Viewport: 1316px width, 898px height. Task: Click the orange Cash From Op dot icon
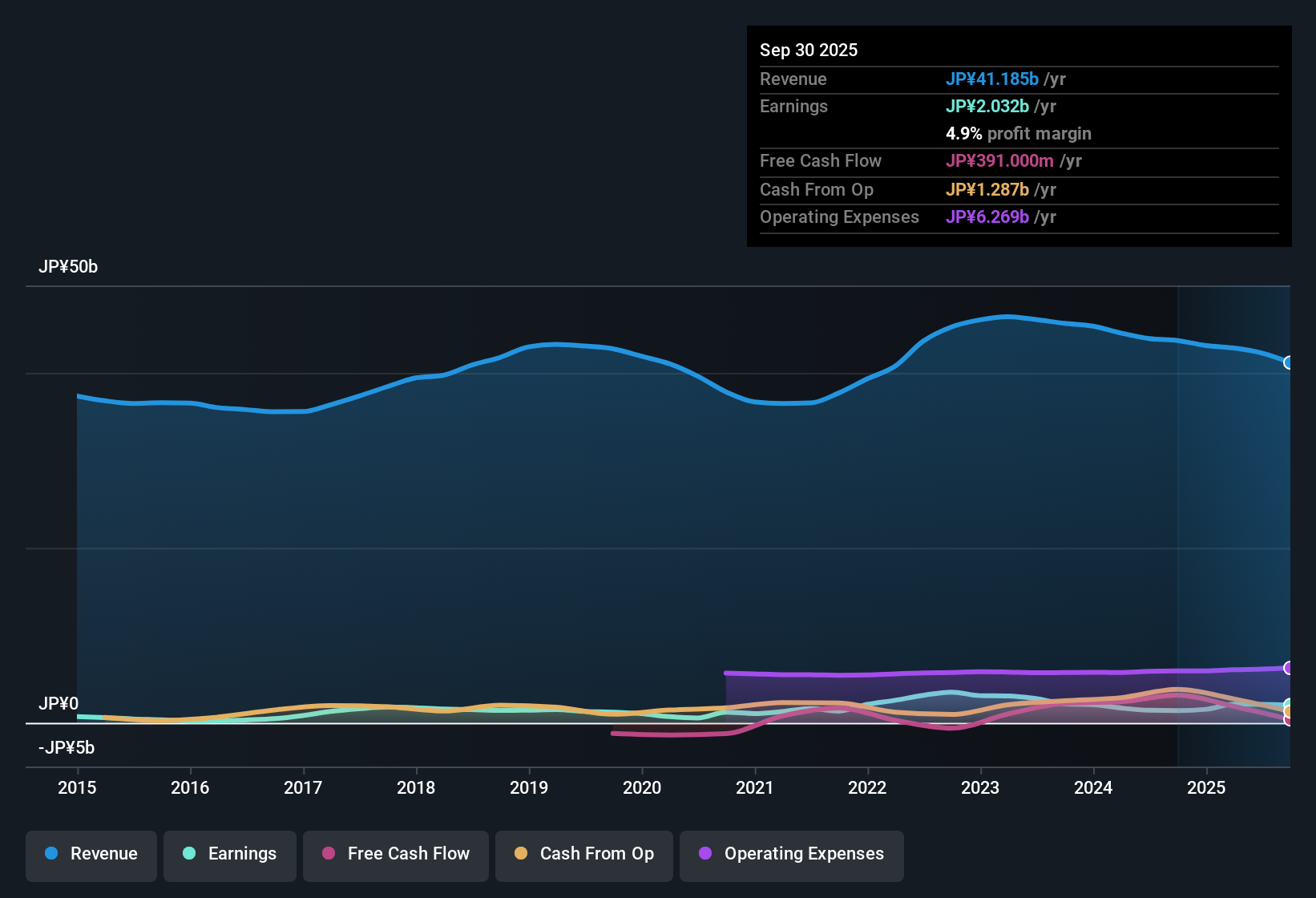pyautogui.click(x=520, y=854)
